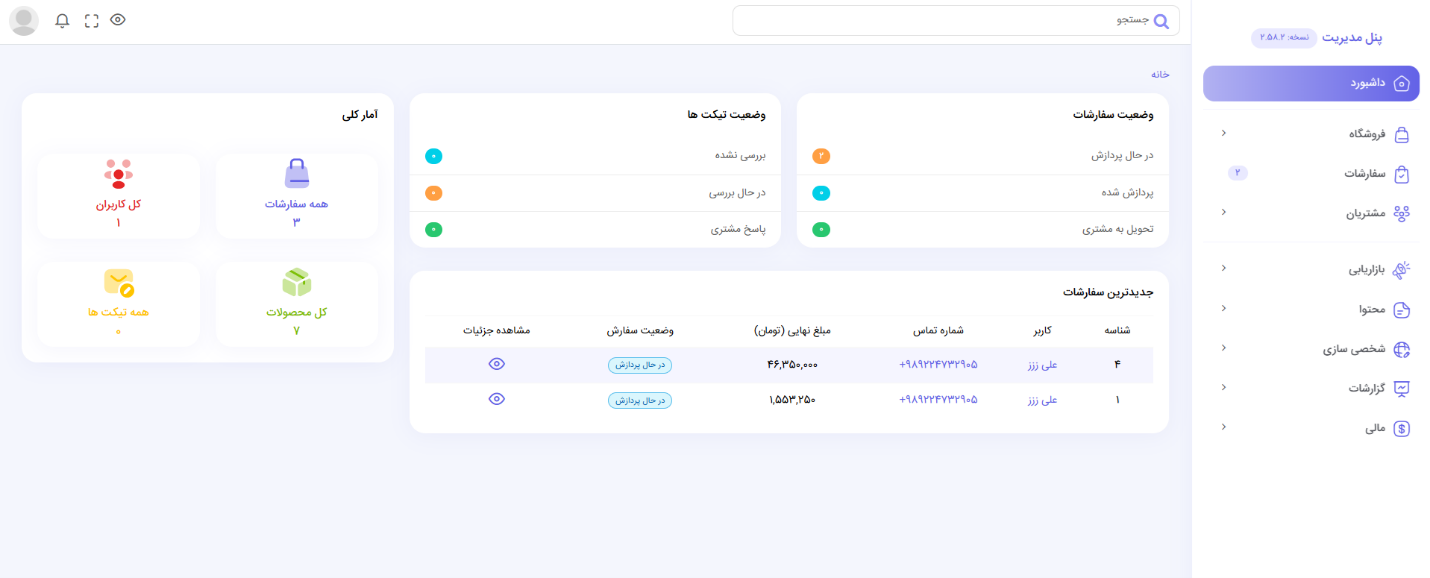Click the orange در حال پردازش count badge
The height and width of the screenshot is (578, 1430).
point(821,156)
